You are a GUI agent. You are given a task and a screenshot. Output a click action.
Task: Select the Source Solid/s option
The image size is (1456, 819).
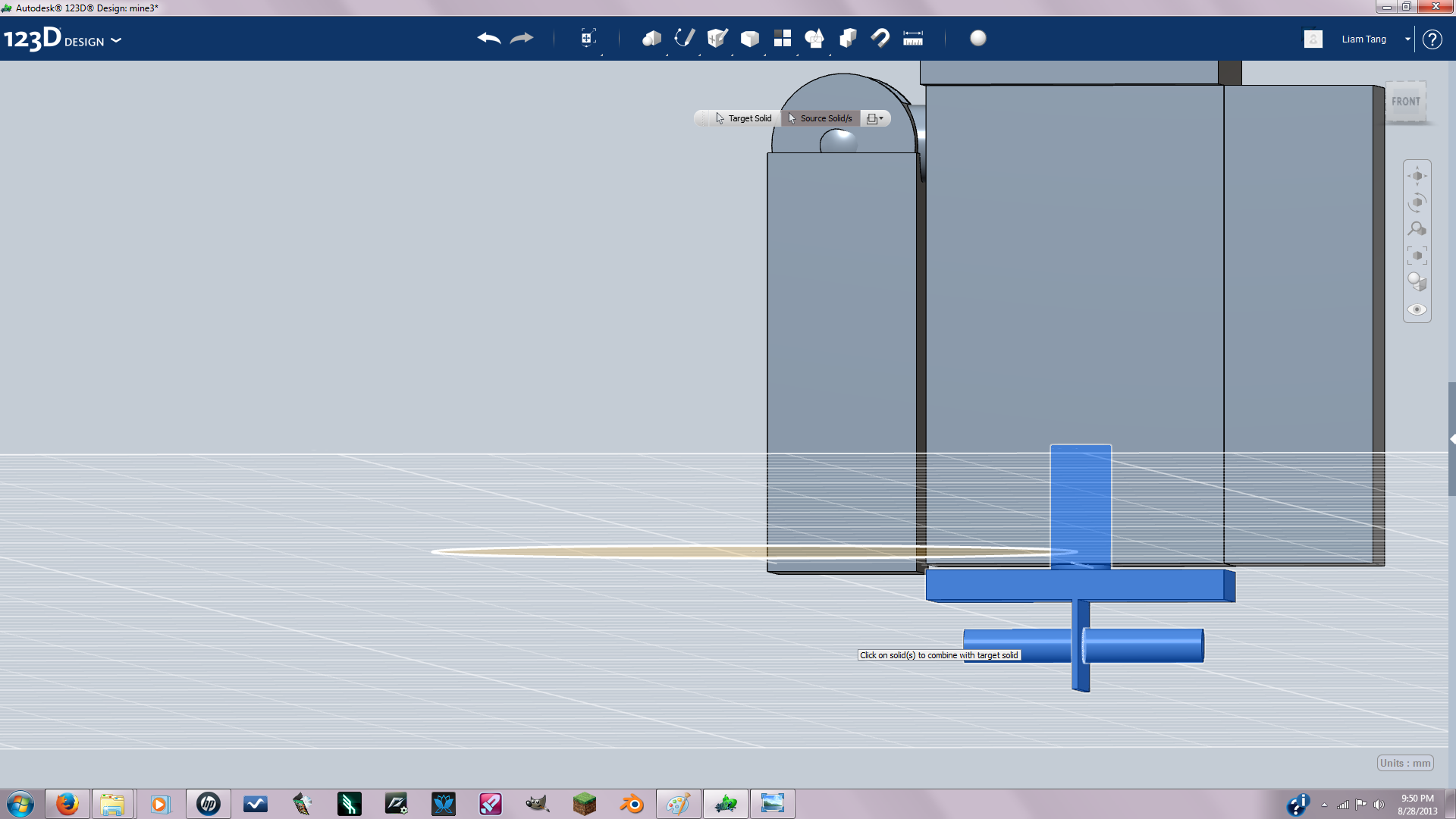click(x=820, y=118)
